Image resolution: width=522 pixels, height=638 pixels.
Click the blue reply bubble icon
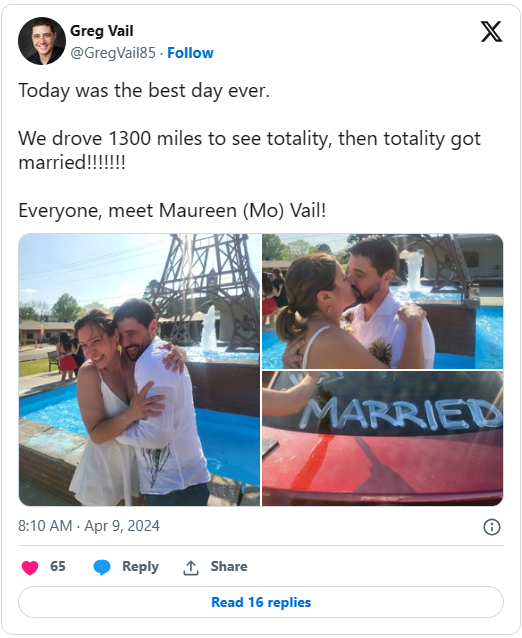point(102,567)
